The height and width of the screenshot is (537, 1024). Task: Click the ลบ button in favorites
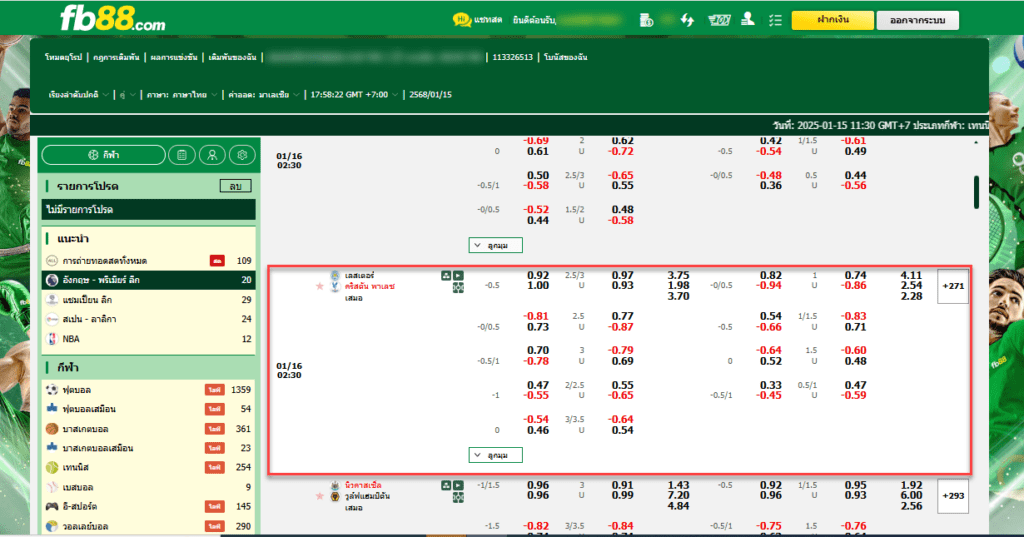(235, 186)
